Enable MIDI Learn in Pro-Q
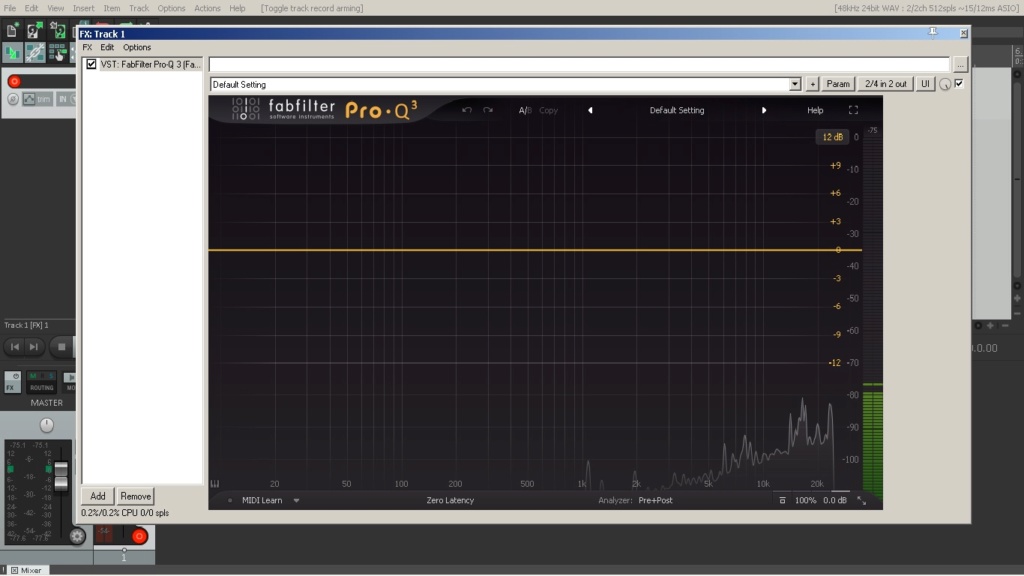1024x576 pixels. coord(262,500)
